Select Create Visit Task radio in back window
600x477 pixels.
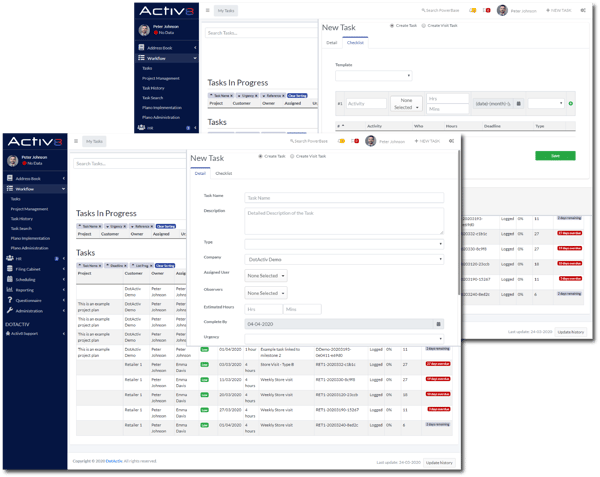424,26
